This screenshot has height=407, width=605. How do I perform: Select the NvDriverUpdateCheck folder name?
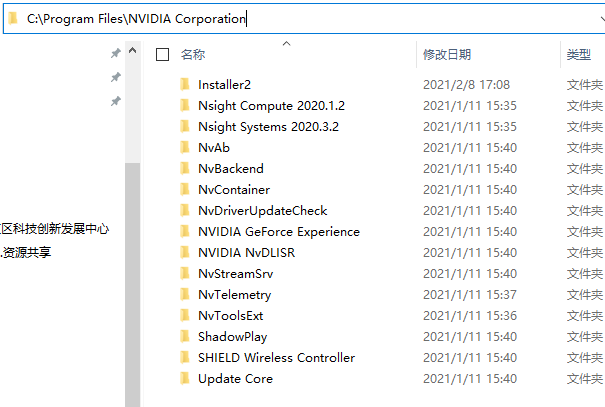click(x=262, y=211)
